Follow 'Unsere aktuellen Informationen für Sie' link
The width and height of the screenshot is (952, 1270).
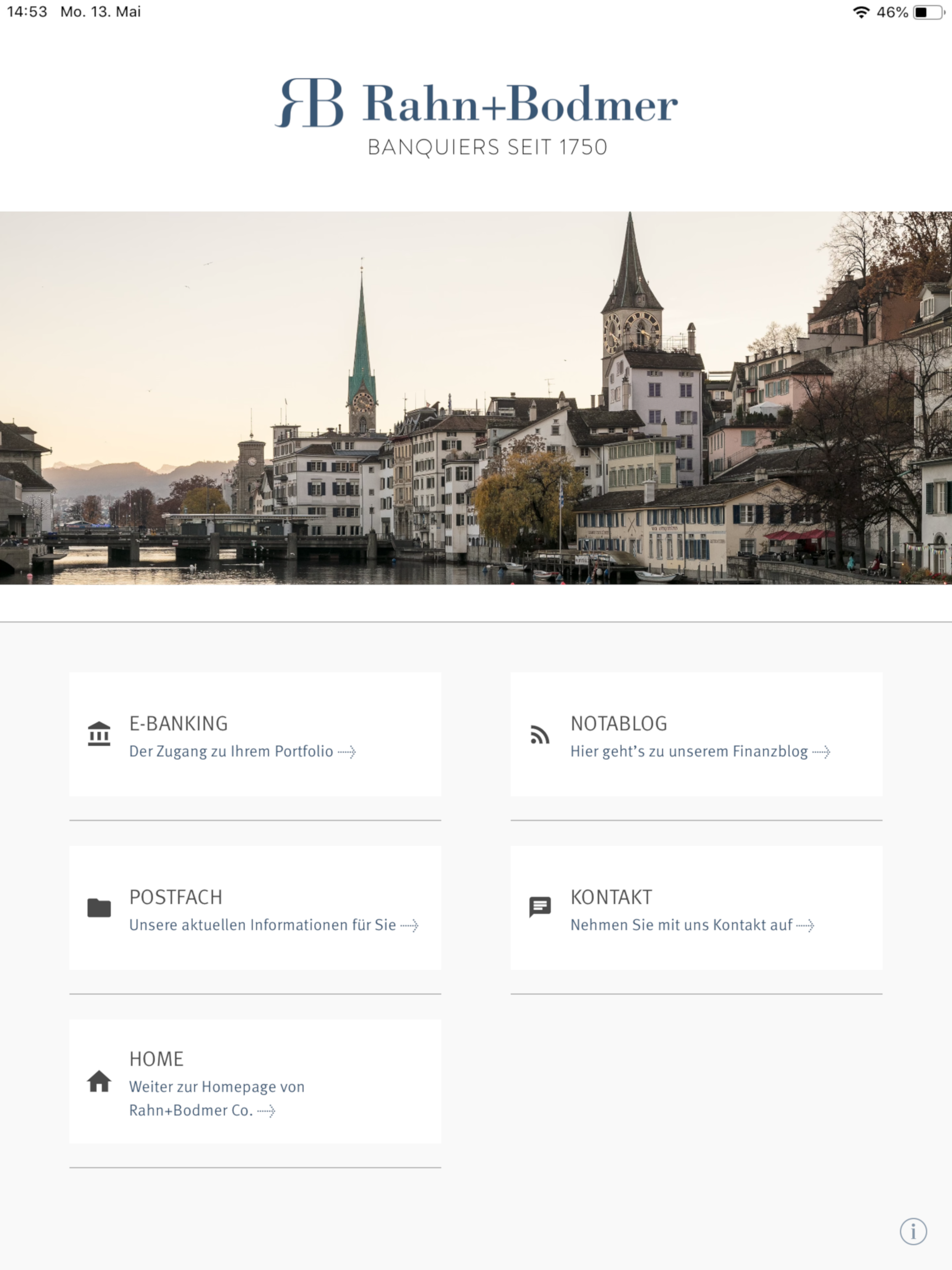[274, 924]
